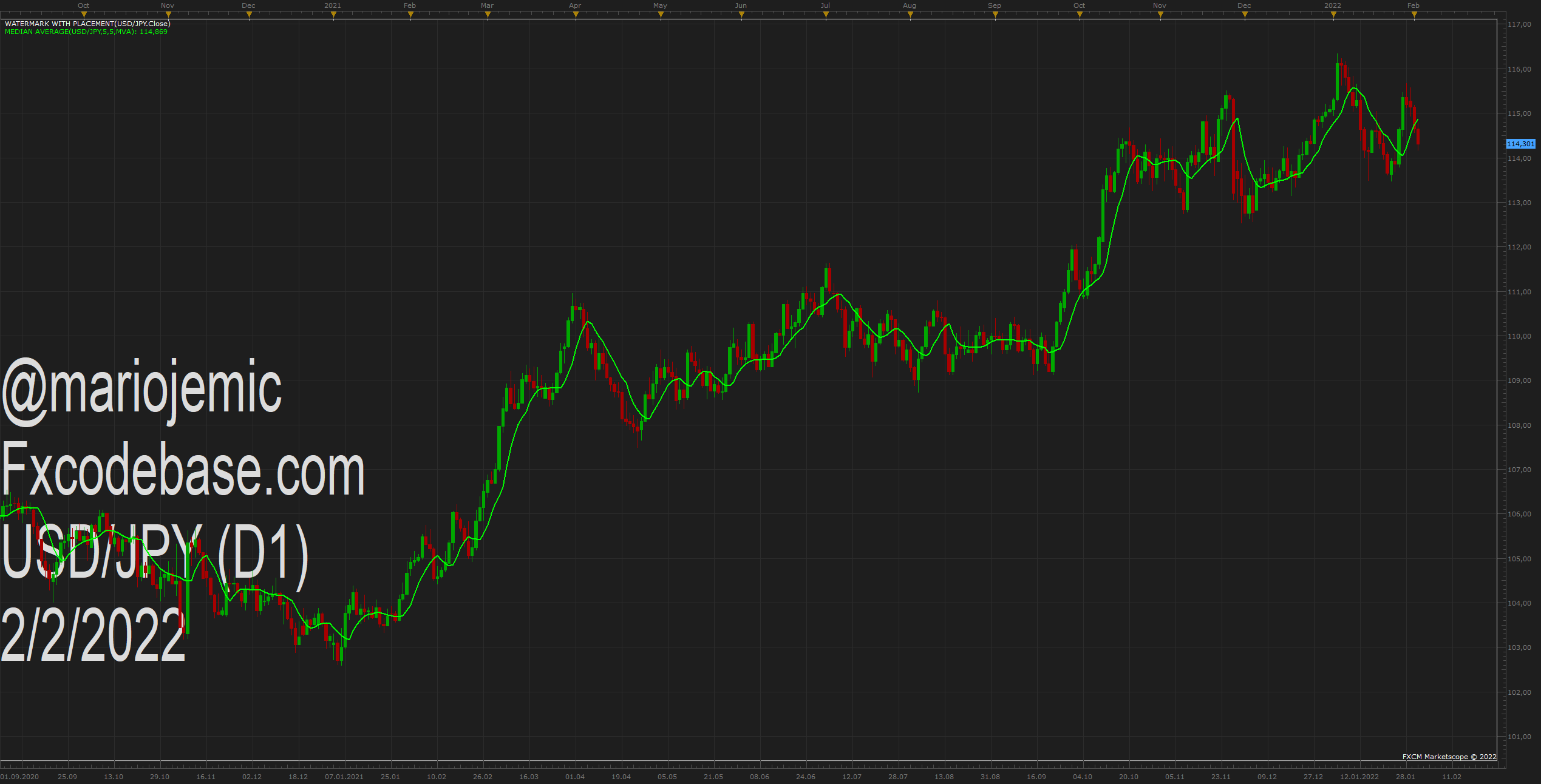The image size is (1541, 784).
Task: Click the 16.03 date axis label
Action: [x=529, y=777]
